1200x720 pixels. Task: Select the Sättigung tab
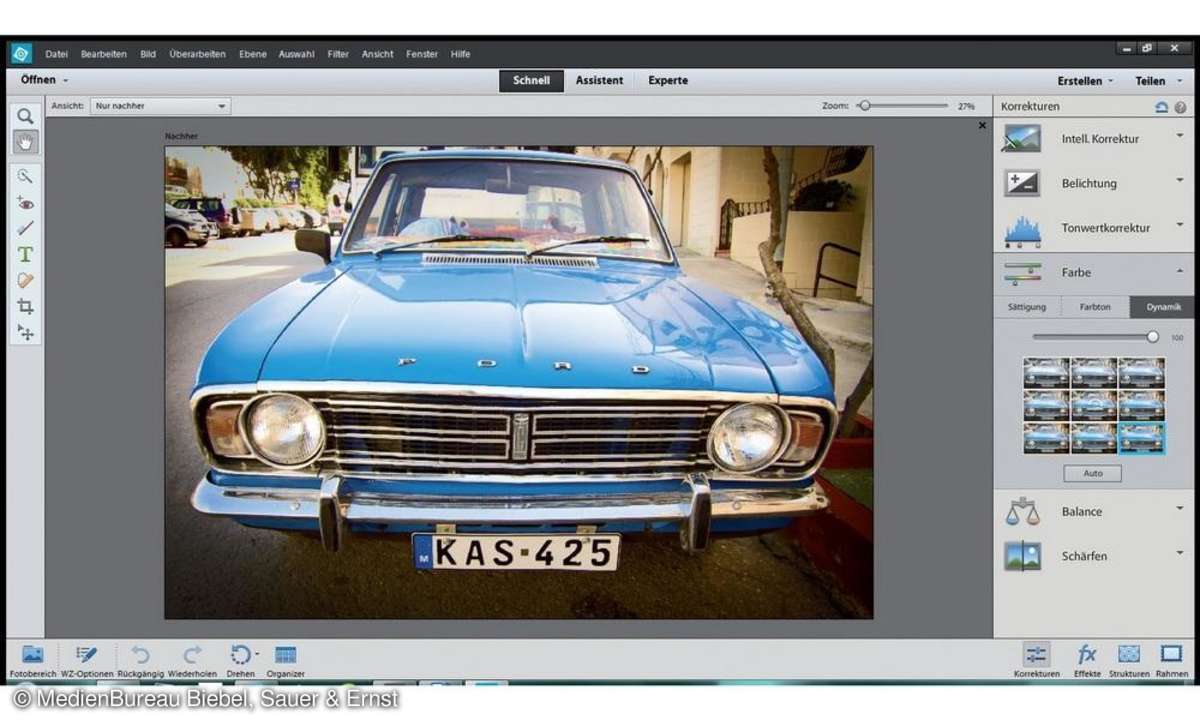point(1027,307)
